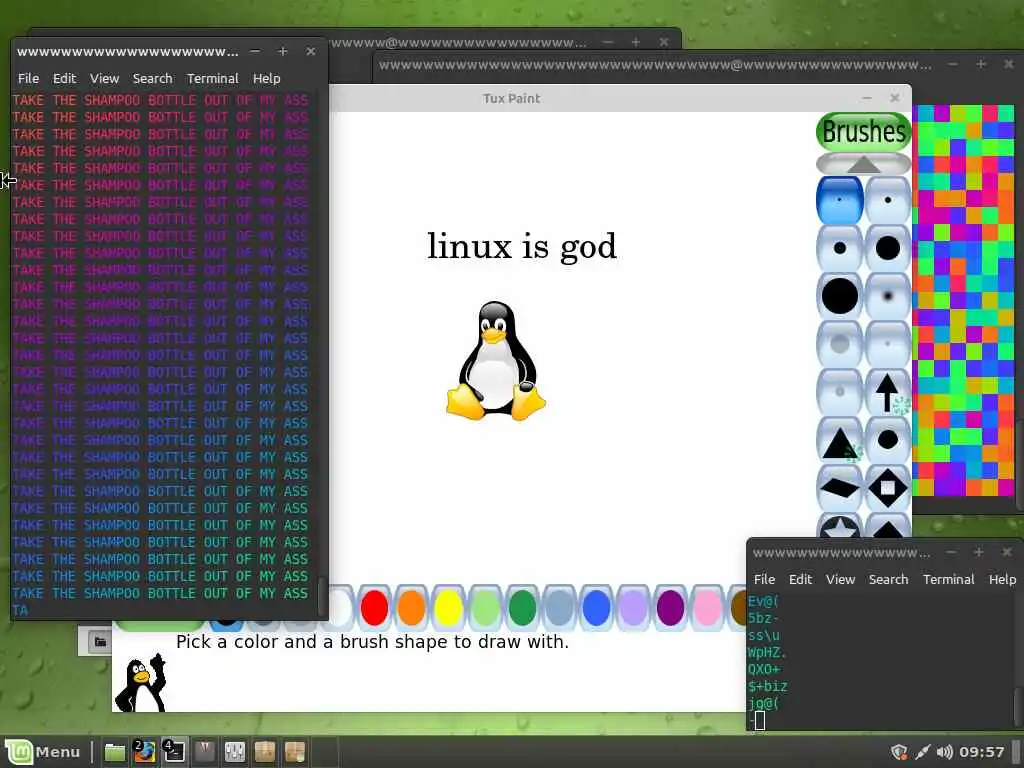Open the file manager folder icon in taskbar

coord(115,752)
